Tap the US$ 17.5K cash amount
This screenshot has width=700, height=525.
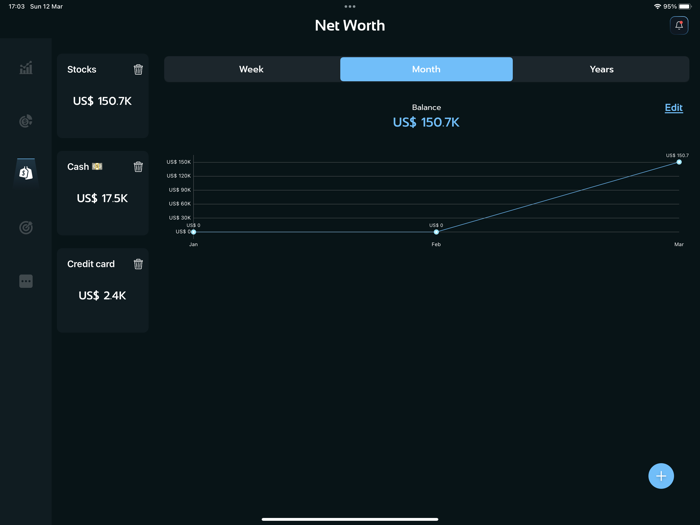[102, 198]
